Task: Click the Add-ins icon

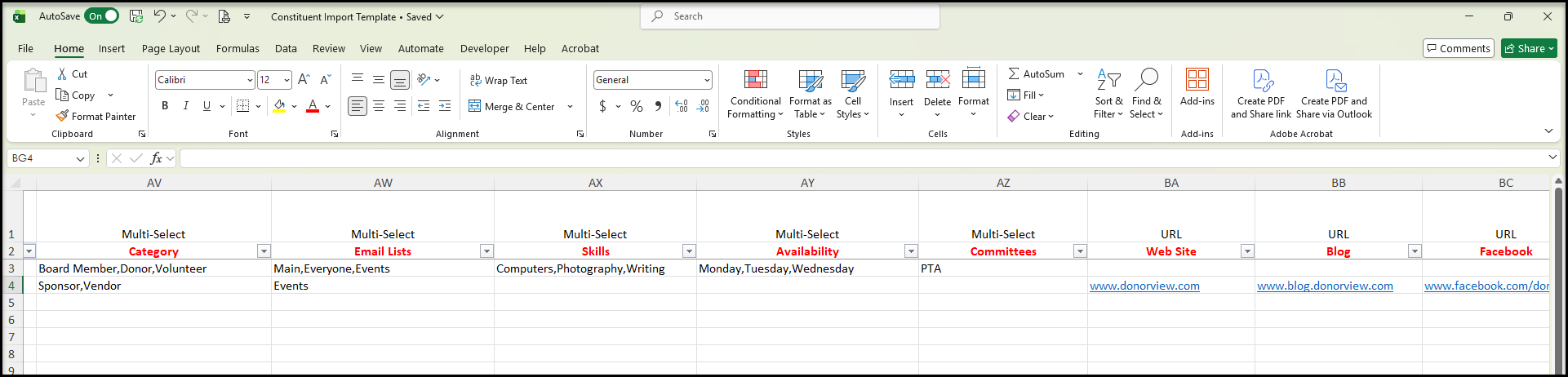Action: point(1197,79)
